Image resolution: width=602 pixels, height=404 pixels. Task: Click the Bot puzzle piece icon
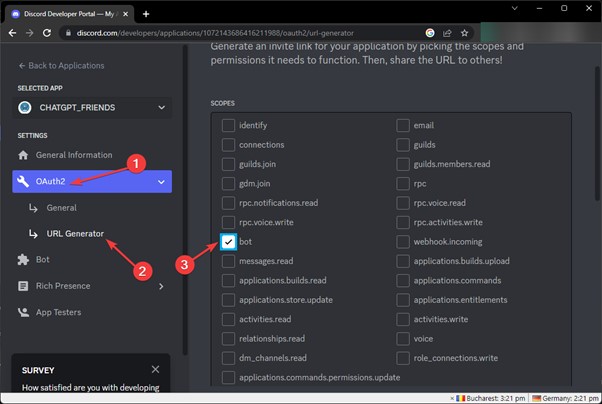[25, 259]
